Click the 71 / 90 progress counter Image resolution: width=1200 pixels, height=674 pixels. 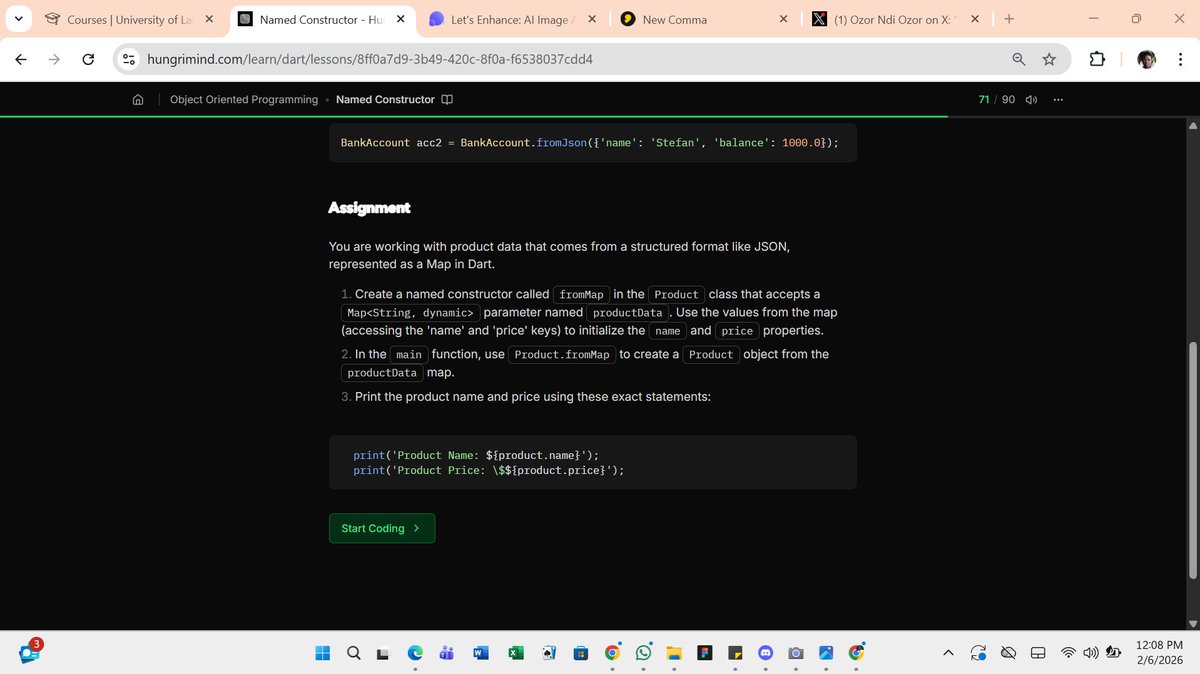coord(996,99)
